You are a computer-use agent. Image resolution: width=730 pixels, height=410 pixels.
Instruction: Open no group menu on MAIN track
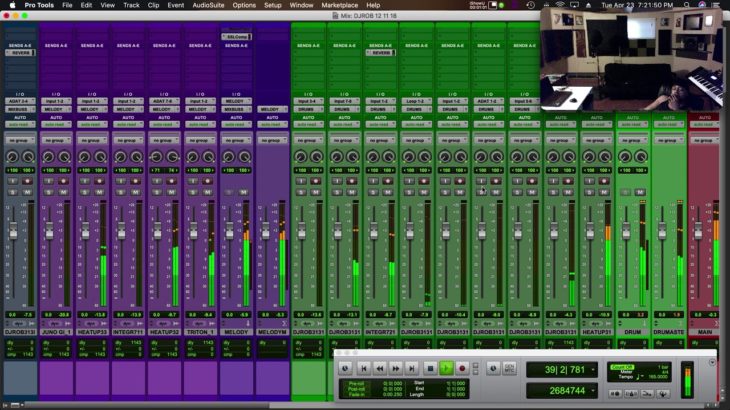pos(704,140)
